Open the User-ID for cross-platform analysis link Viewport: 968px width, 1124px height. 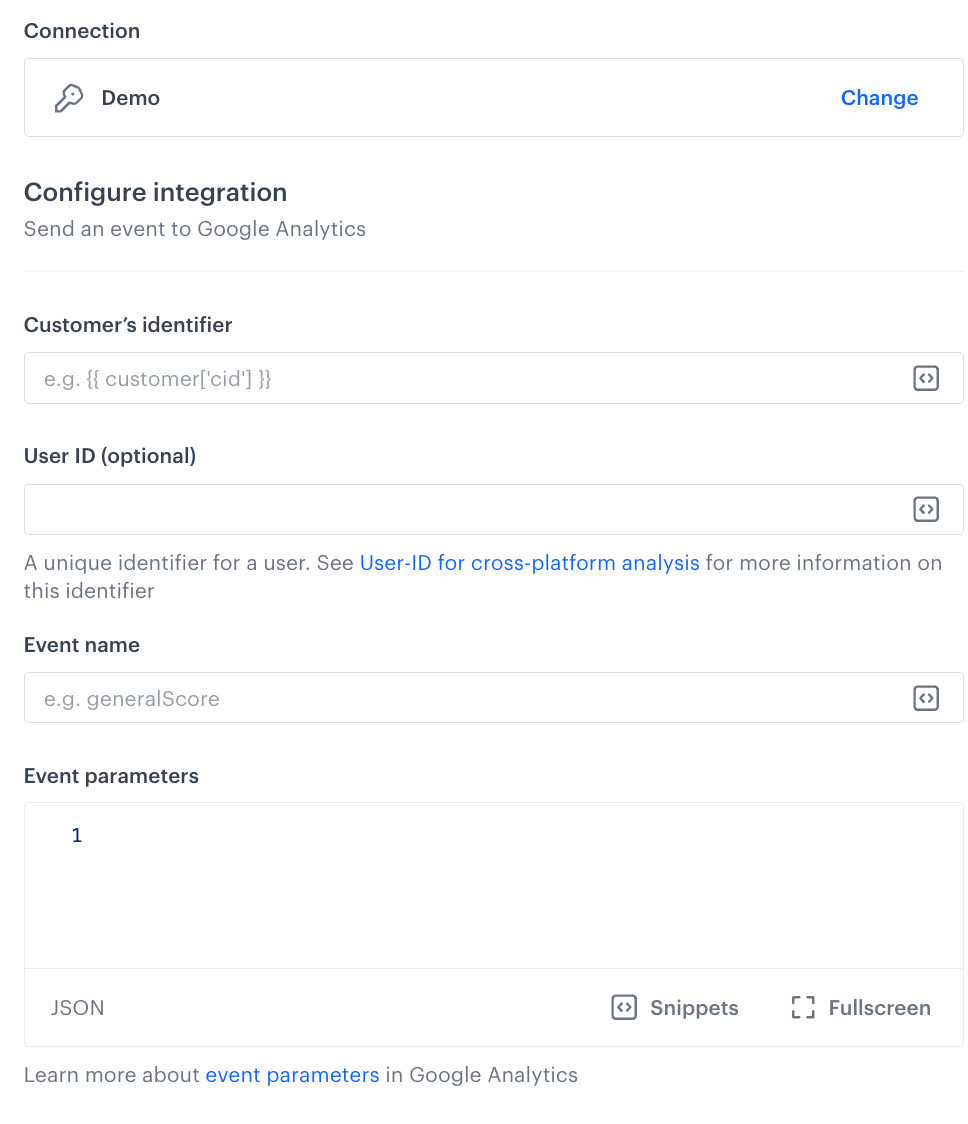point(528,562)
